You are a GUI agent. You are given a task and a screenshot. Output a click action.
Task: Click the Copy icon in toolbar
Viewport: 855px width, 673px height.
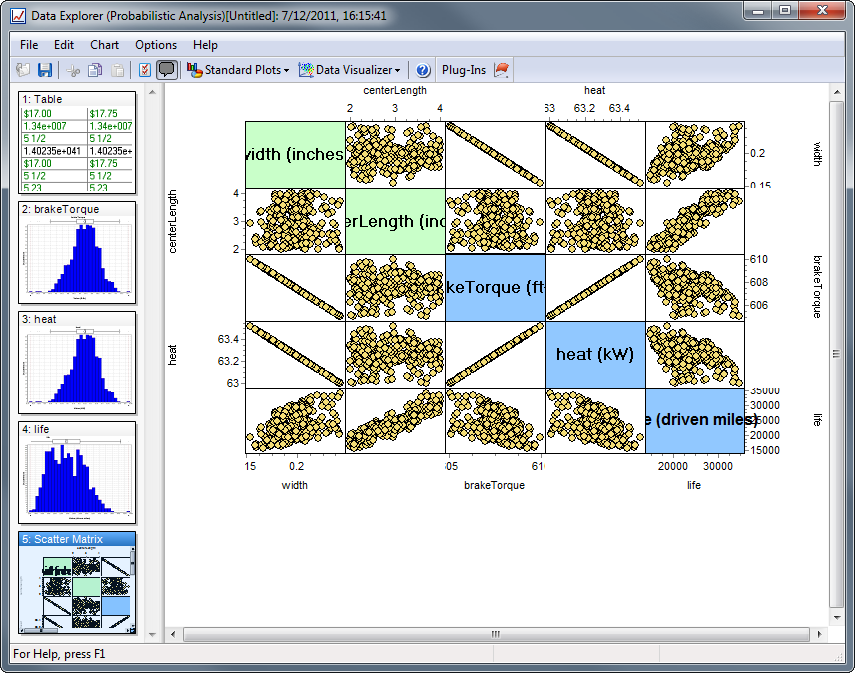95,70
